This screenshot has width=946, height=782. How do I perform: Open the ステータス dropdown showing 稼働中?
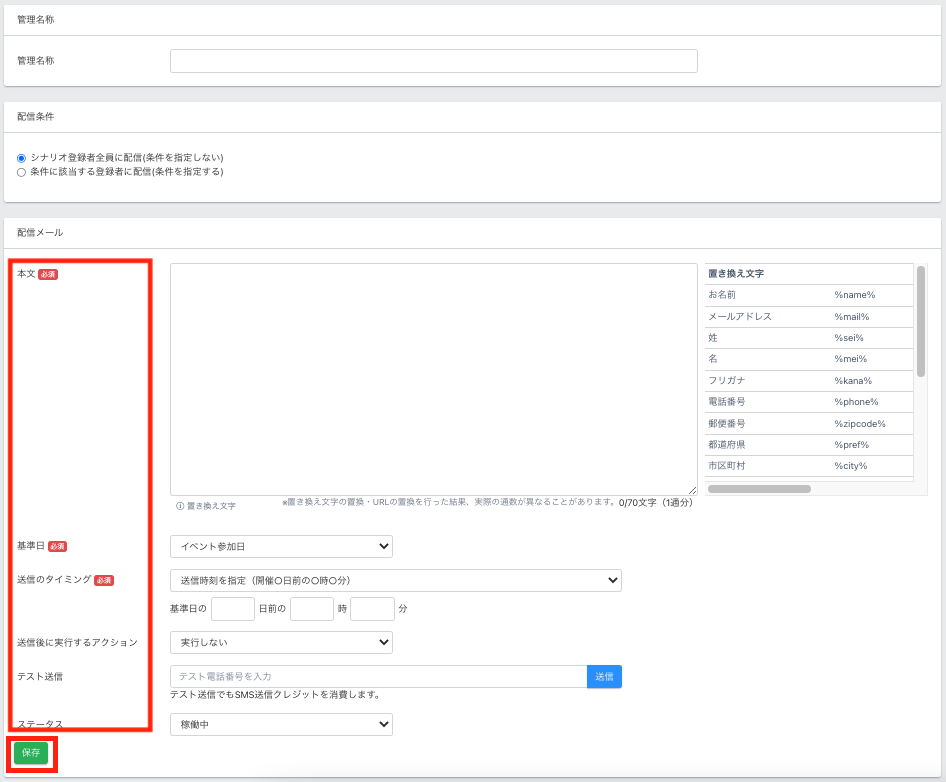(x=281, y=724)
